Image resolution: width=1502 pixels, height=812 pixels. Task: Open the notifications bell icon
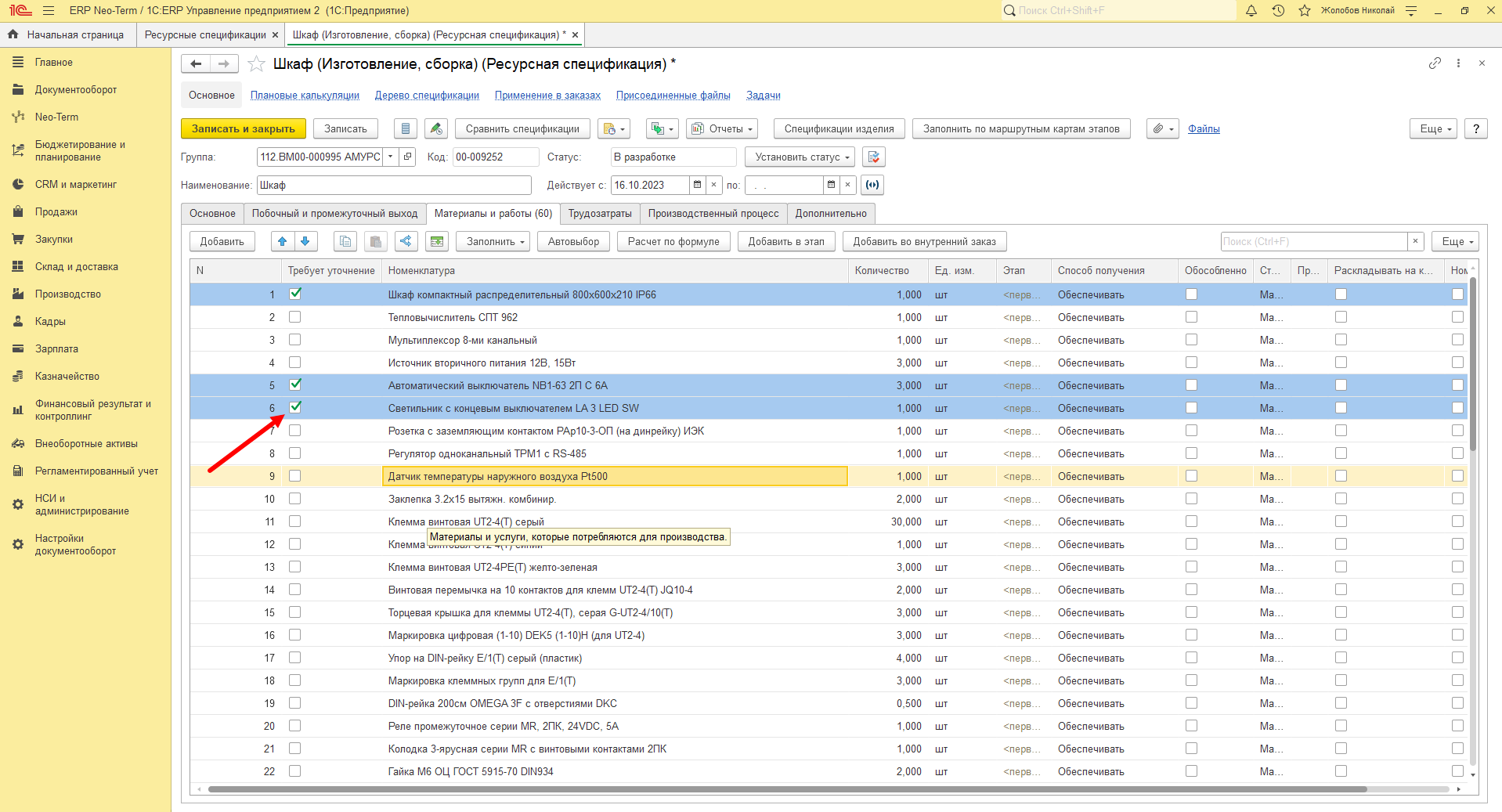[1251, 11]
